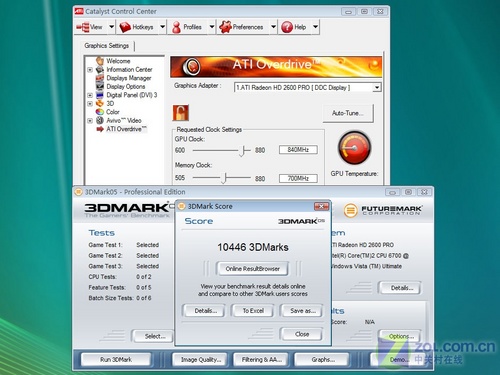Click the Futuremark logo icon
Viewport: 500px width, 375px height.
pos(350,211)
